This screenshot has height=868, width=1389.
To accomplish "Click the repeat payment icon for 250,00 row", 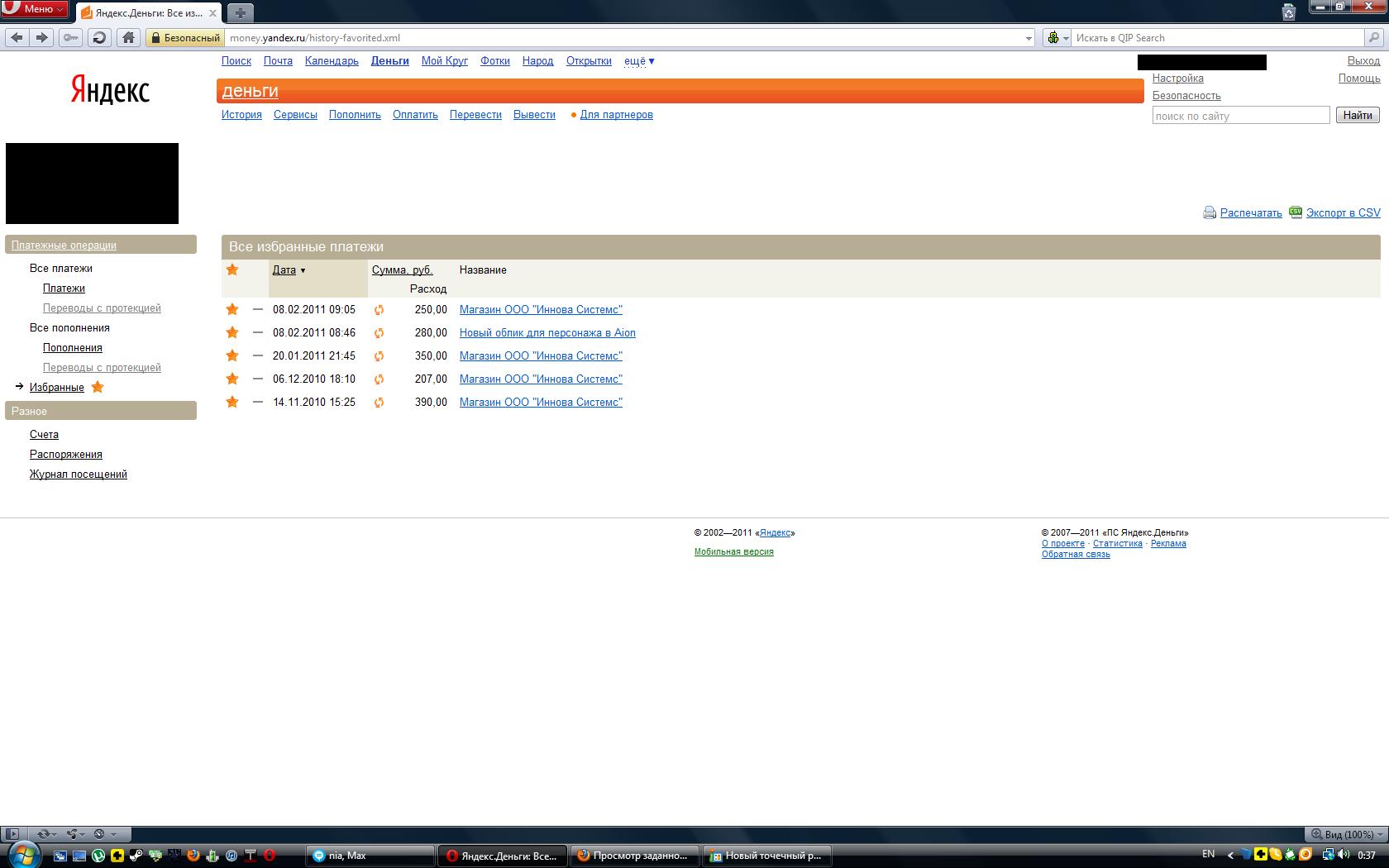I will 379,310.
